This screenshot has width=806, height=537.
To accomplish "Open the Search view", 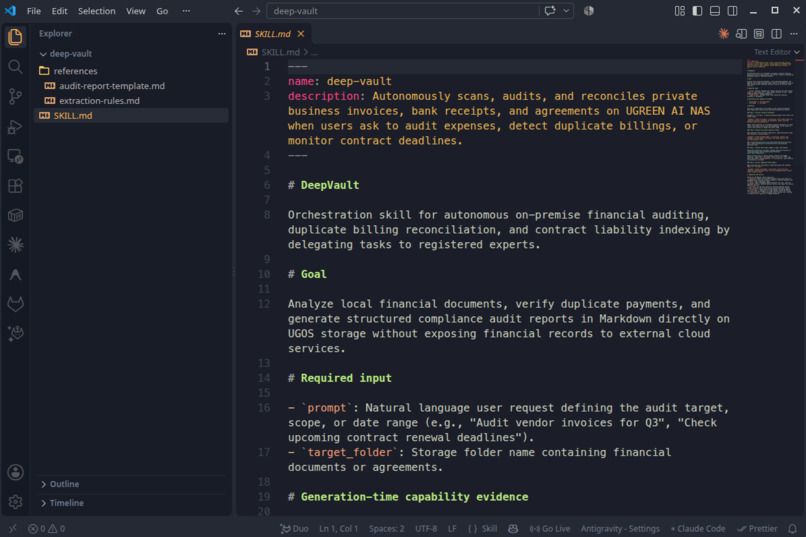I will point(15,67).
